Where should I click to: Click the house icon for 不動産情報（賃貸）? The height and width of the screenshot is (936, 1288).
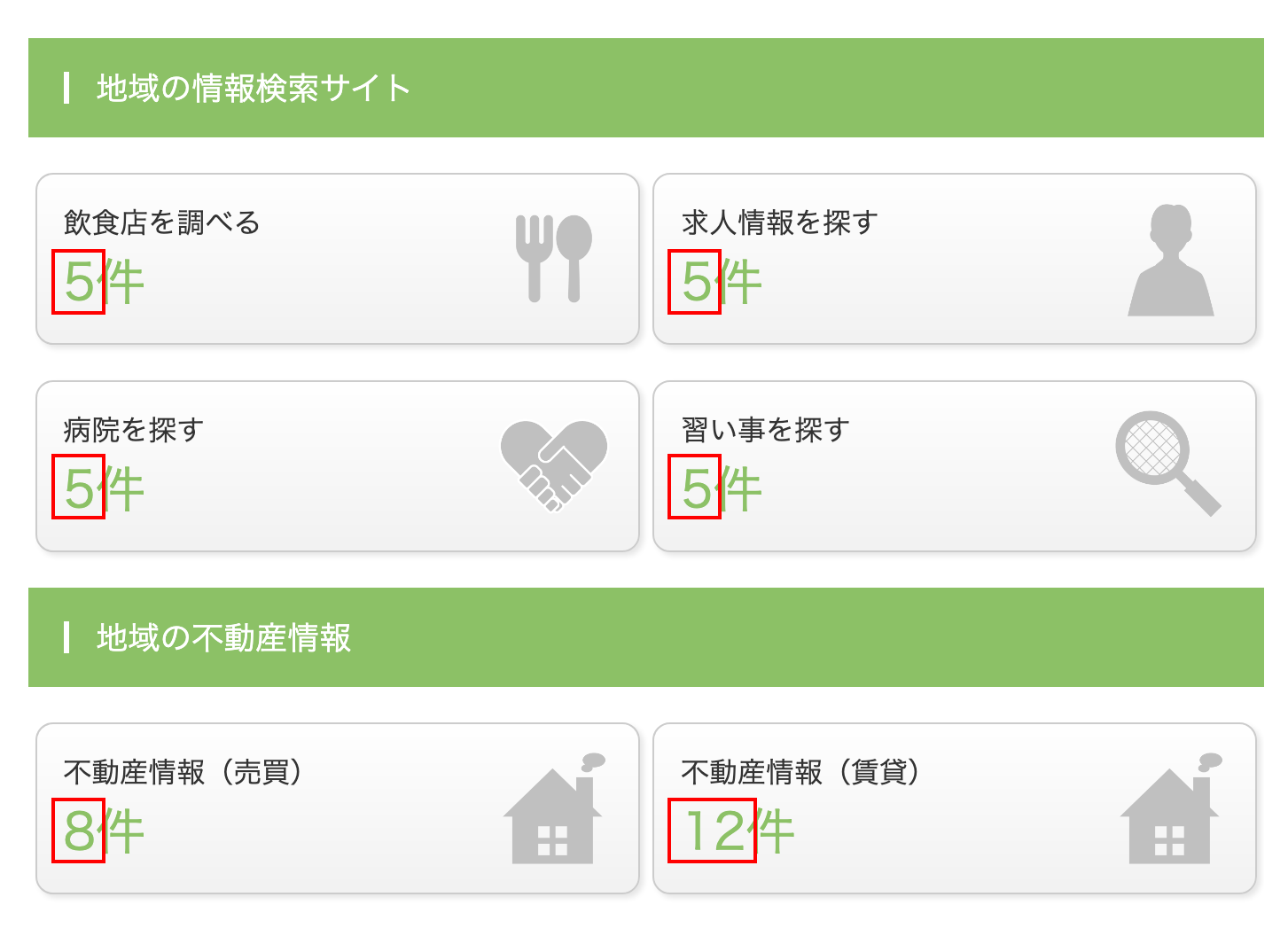(1170, 811)
